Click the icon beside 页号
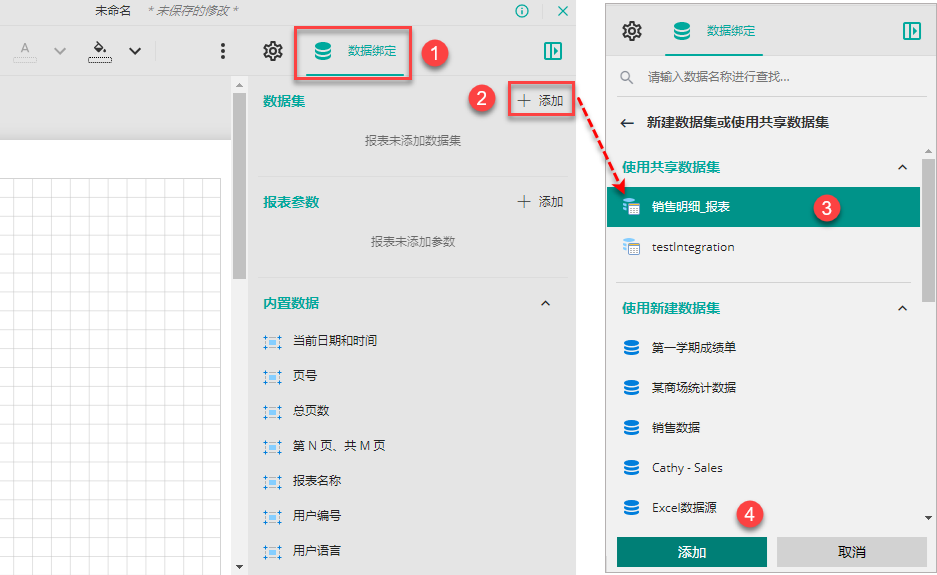Viewport: 937px width, 575px height. click(x=272, y=377)
